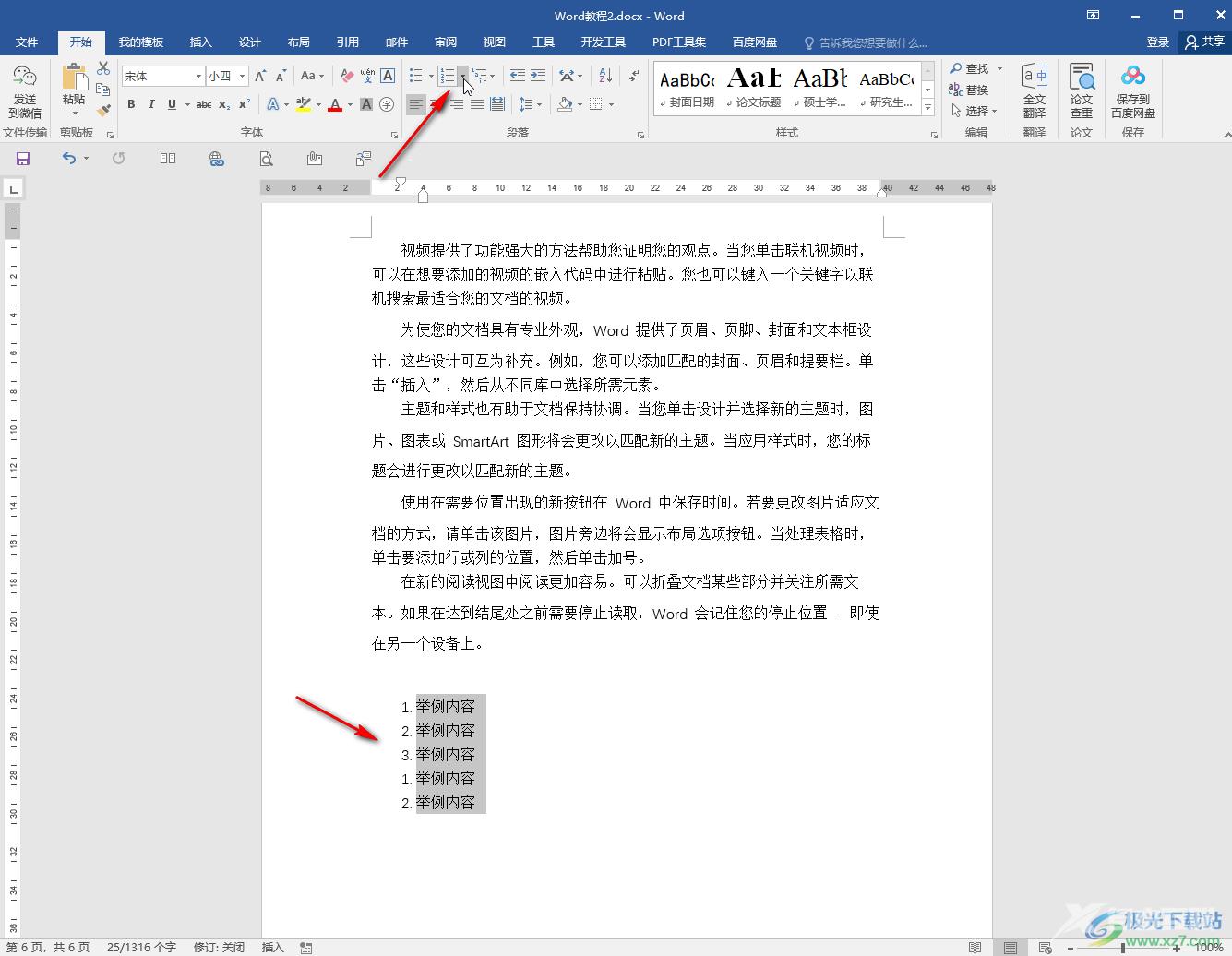Undo the last action
1232x956 pixels.
coord(69,159)
